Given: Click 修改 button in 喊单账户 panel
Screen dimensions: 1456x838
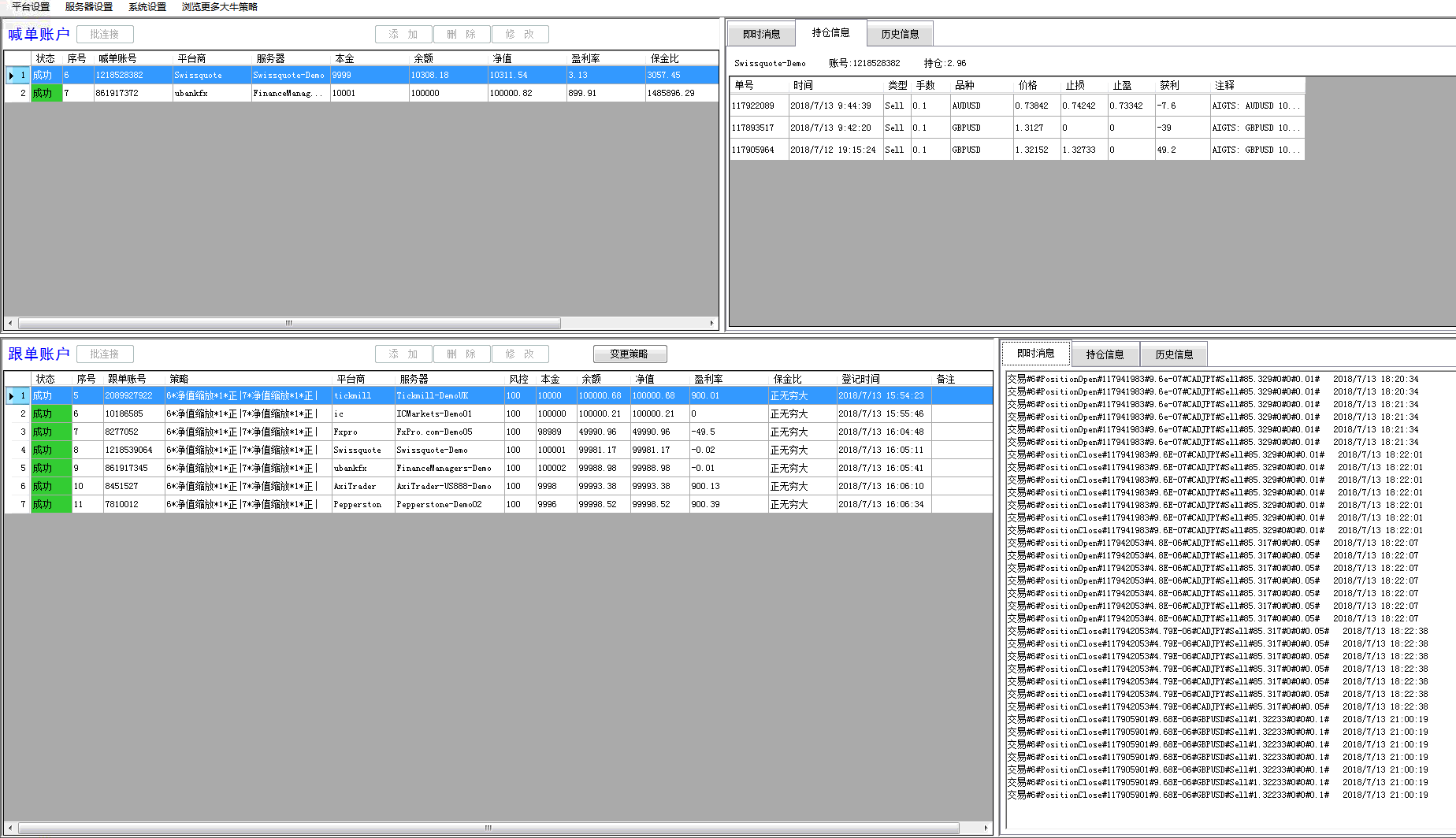Looking at the screenshot, I should pos(520,35).
